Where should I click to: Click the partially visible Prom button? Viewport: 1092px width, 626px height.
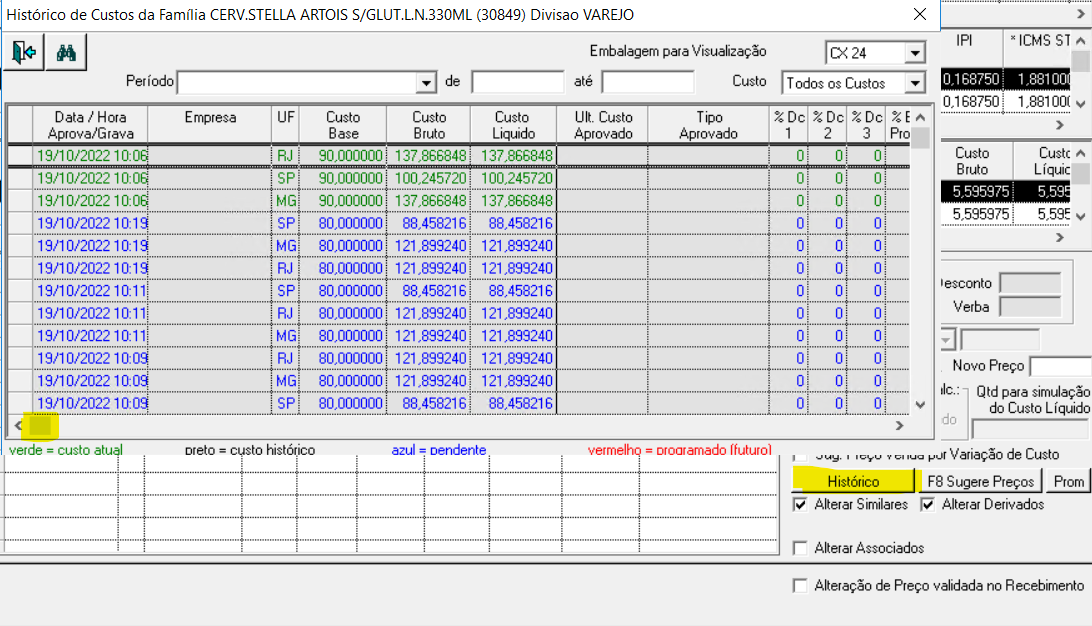point(1069,481)
